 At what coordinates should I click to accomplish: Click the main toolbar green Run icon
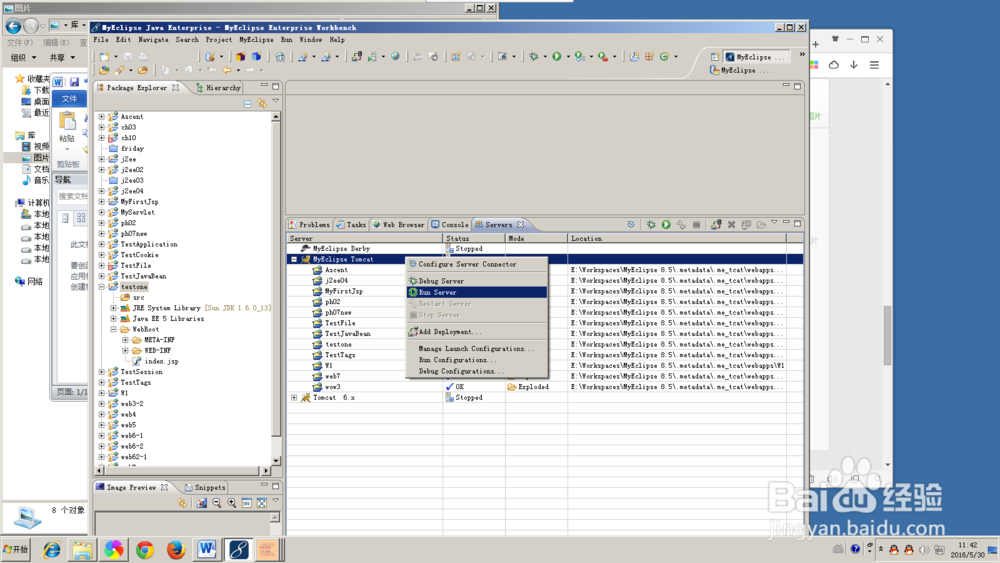[x=557, y=57]
